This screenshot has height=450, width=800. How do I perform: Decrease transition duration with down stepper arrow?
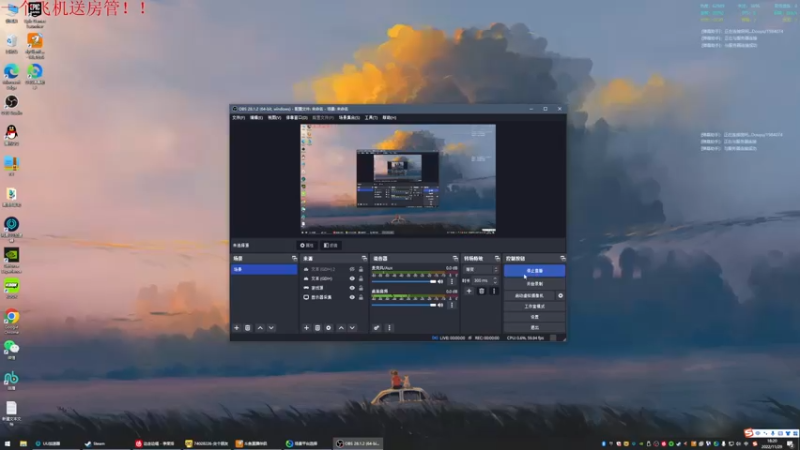pyautogui.click(x=495, y=282)
